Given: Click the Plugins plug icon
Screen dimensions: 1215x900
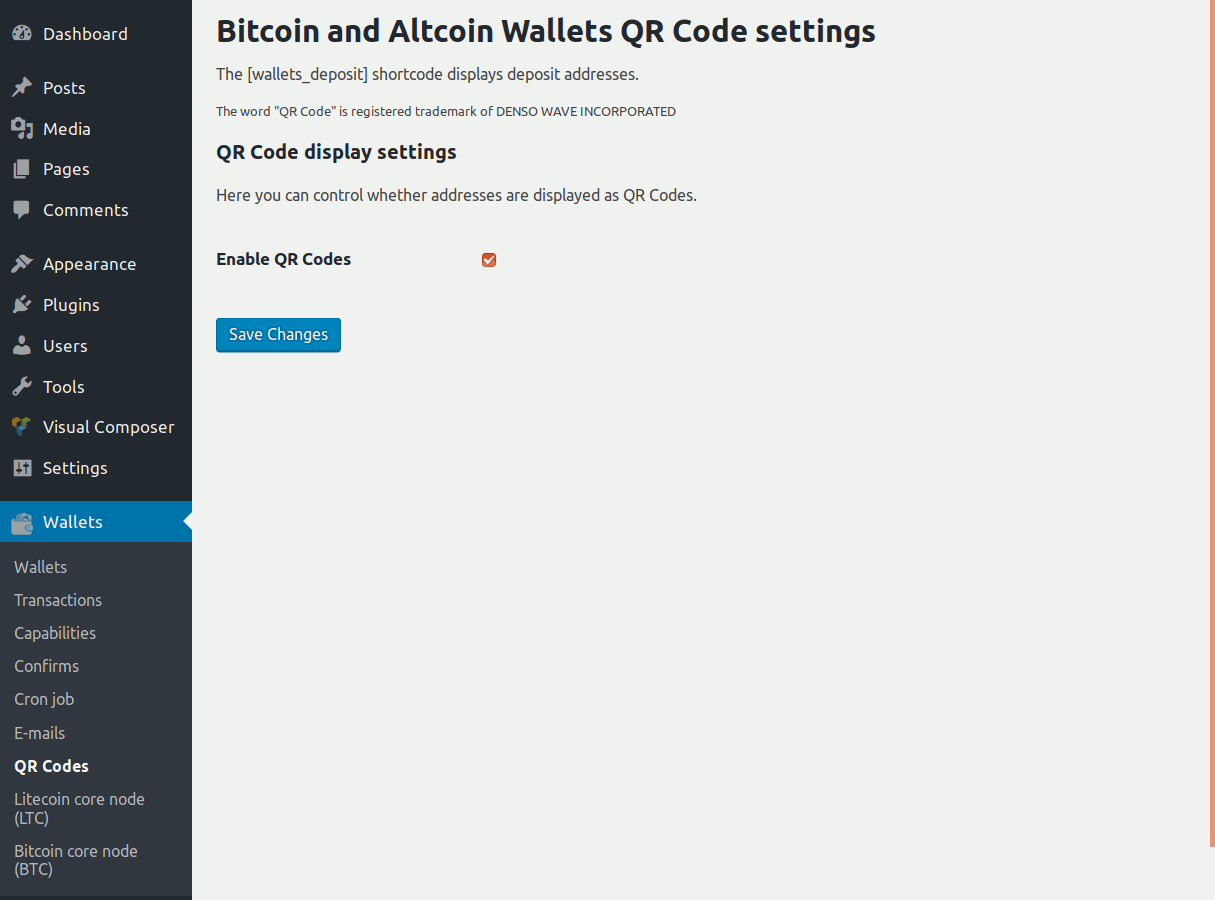Looking at the screenshot, I should pos(22,305).
